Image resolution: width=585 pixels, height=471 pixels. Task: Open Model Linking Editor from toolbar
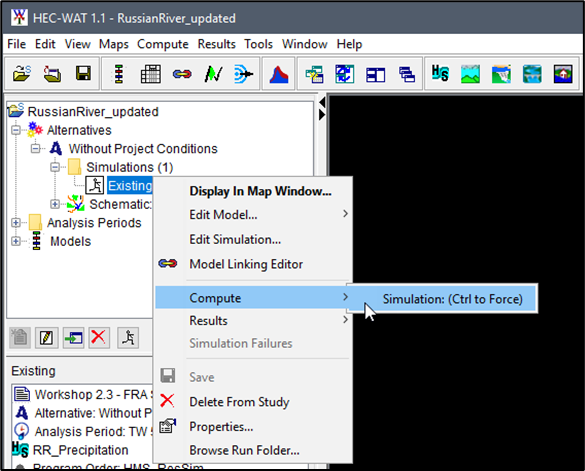pos(182,74)
